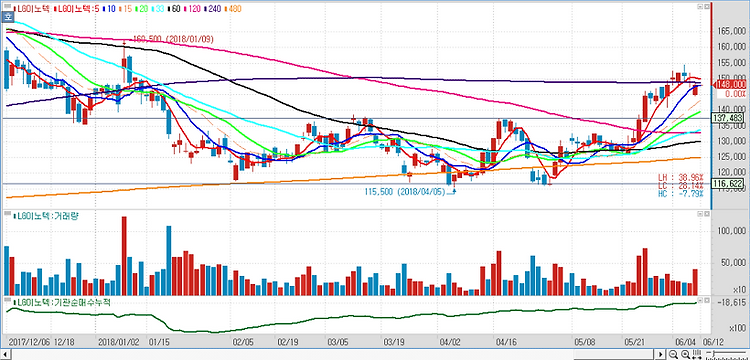Select the 15-day moving average legend
The image size is (750, 360).
[x=125, y=9]
